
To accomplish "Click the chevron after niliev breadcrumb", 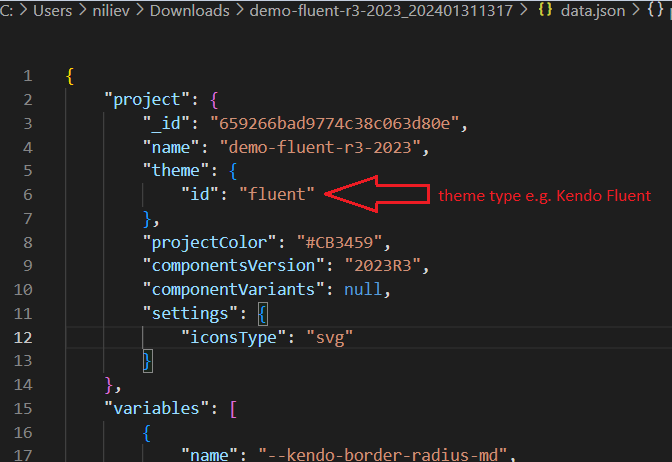I will pyautogui.click(x=140, y=10).
